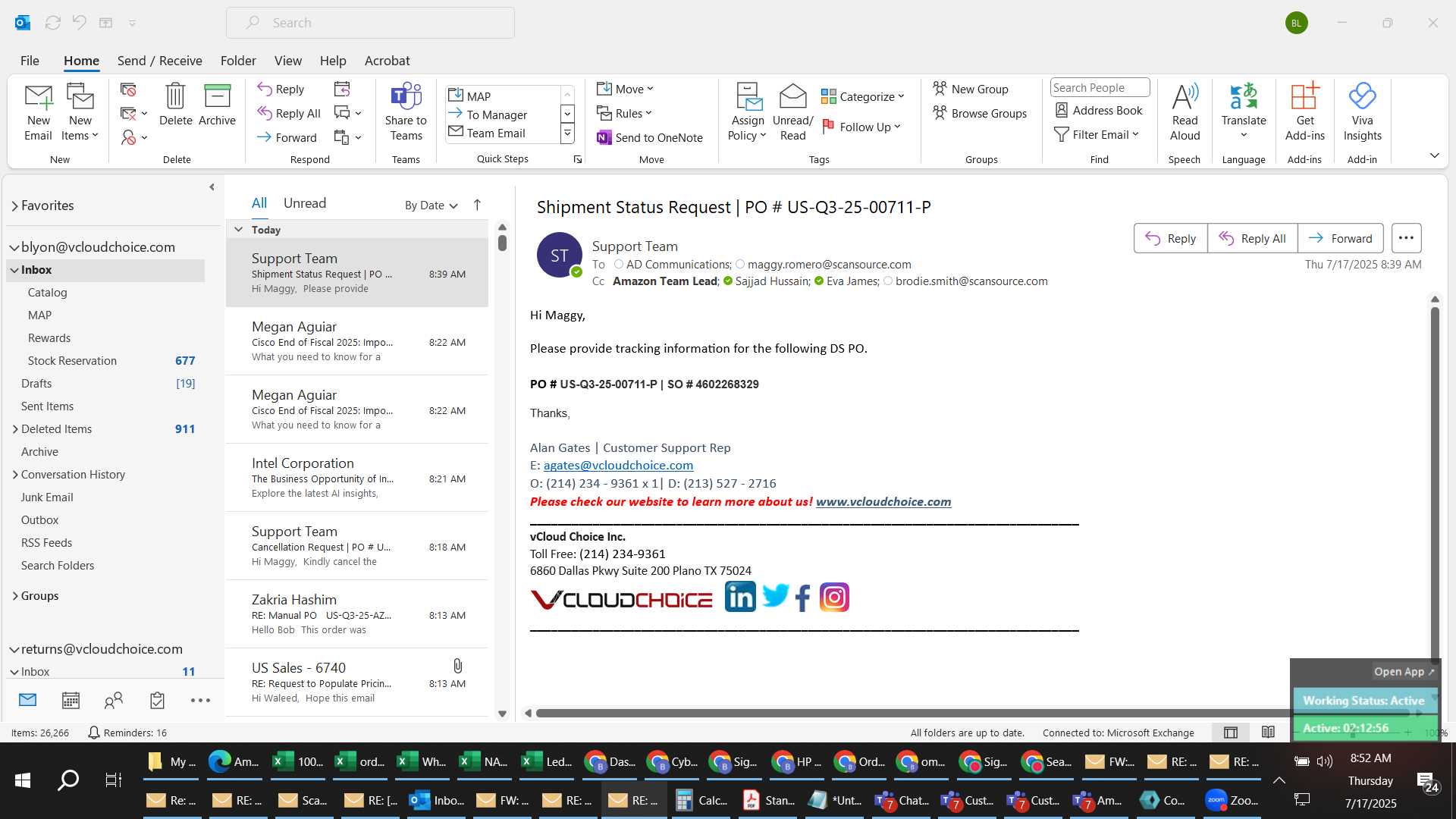
Task: Click Reply All in reading pane
Action: [x=1252, y=238]
